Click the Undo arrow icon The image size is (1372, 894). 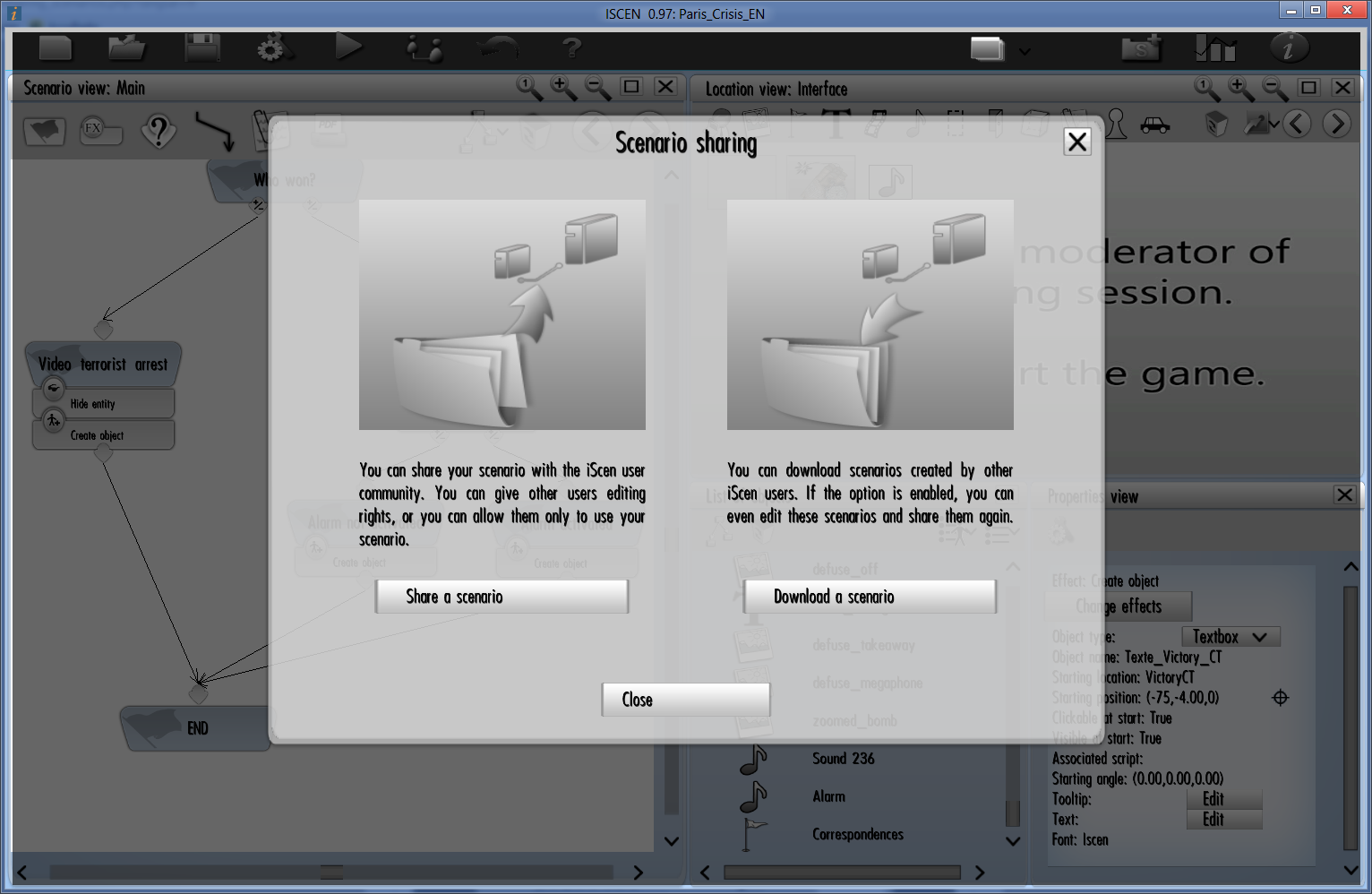pos(497,47)
